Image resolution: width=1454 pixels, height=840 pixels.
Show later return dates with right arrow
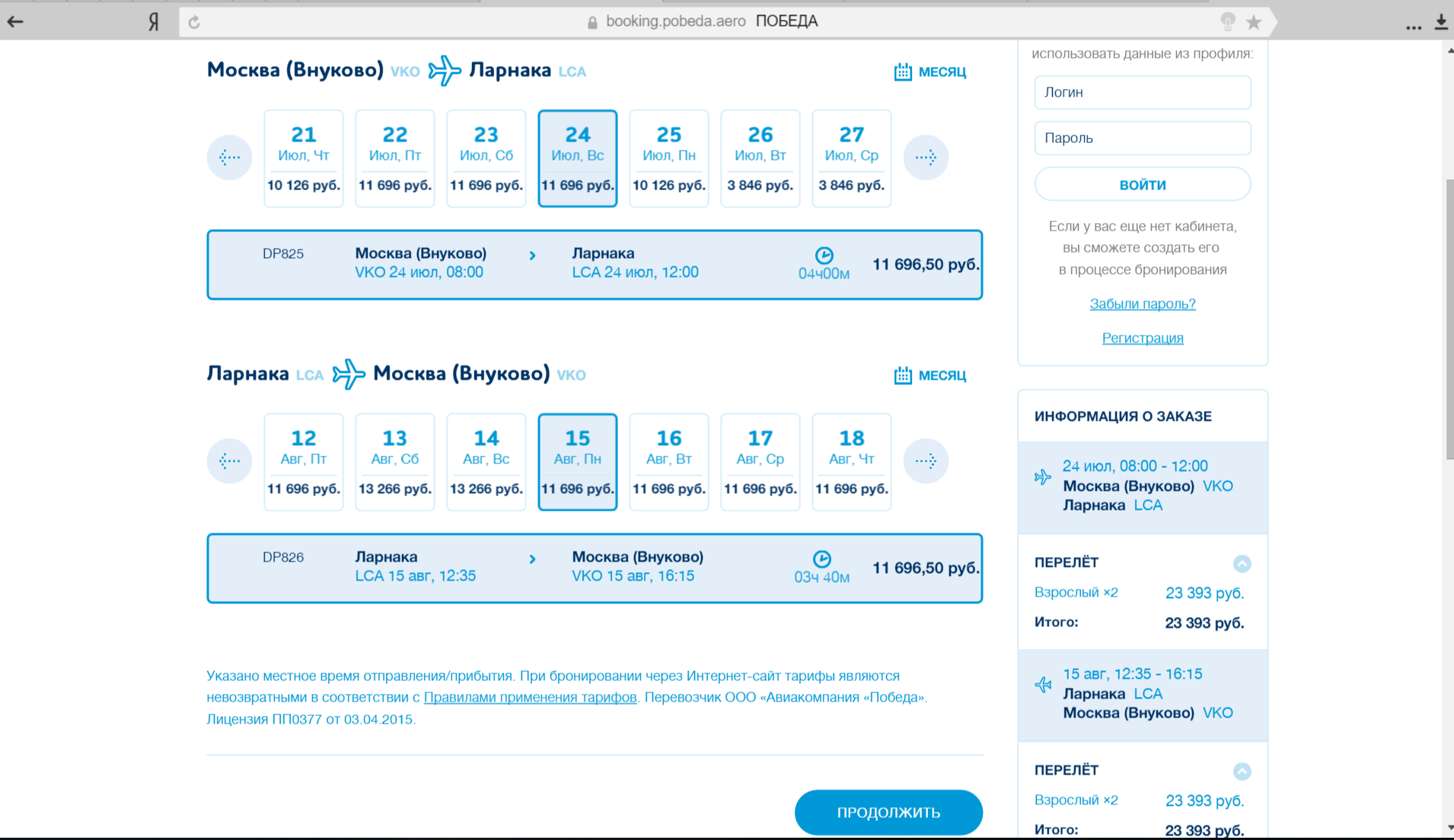(x=925, y=460)
